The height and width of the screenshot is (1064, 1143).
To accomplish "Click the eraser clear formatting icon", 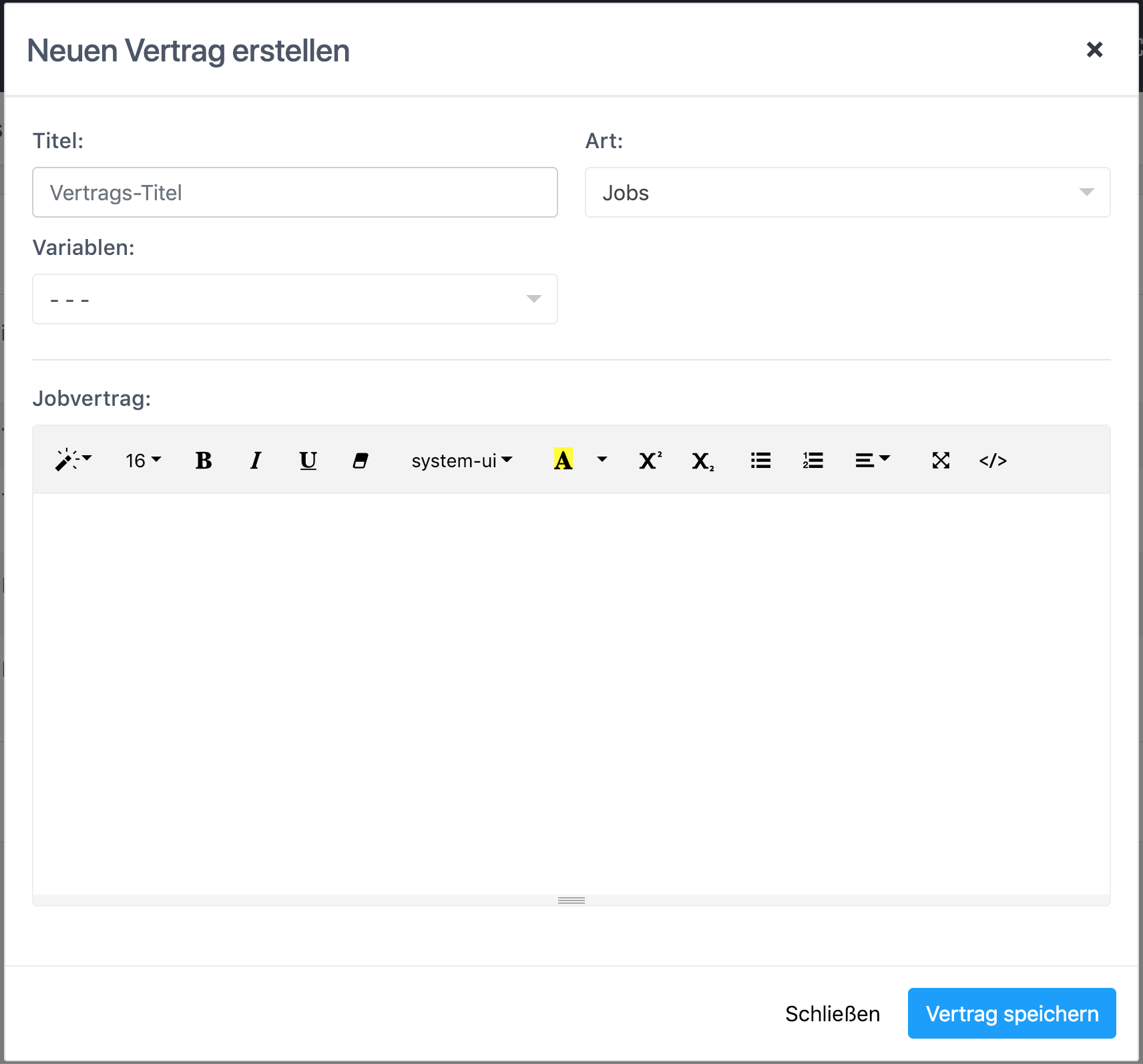I will click(x=361, y=461).
